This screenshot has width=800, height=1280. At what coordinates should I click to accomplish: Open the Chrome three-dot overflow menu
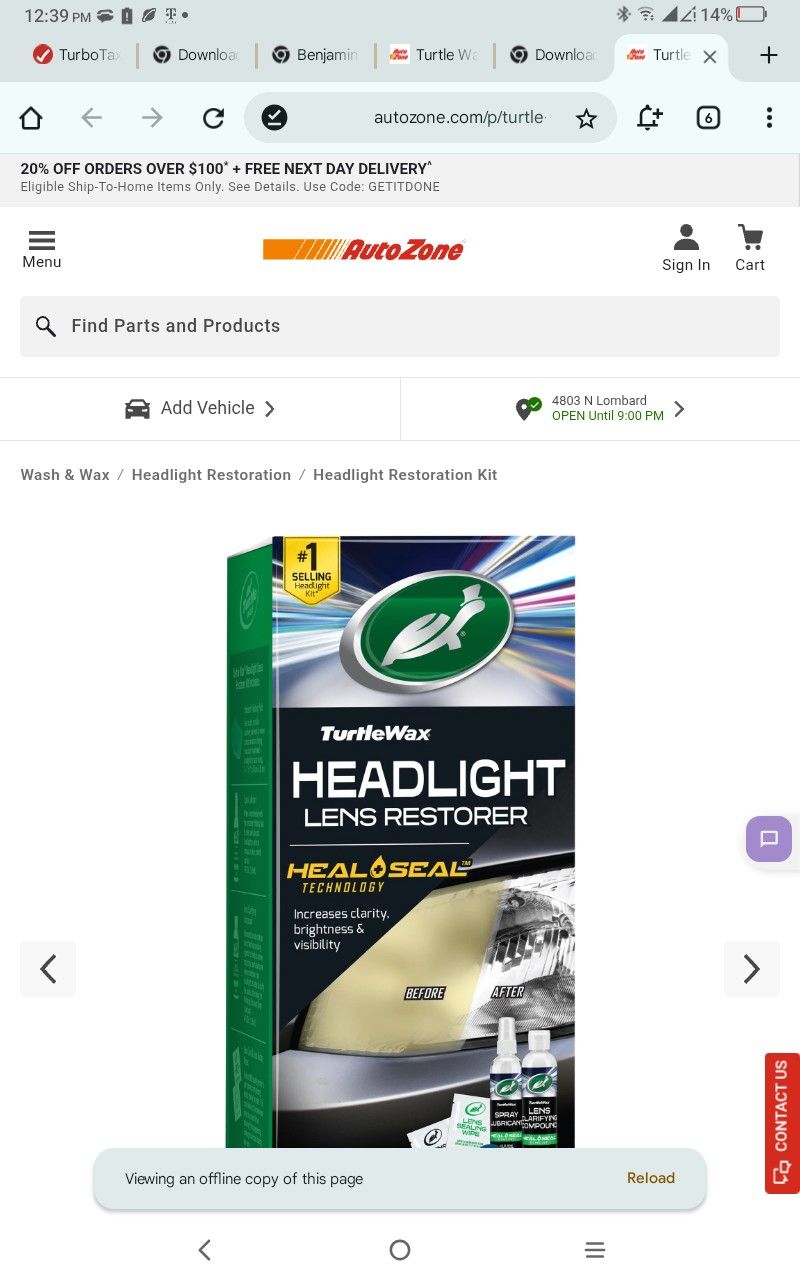pos(769,118)
